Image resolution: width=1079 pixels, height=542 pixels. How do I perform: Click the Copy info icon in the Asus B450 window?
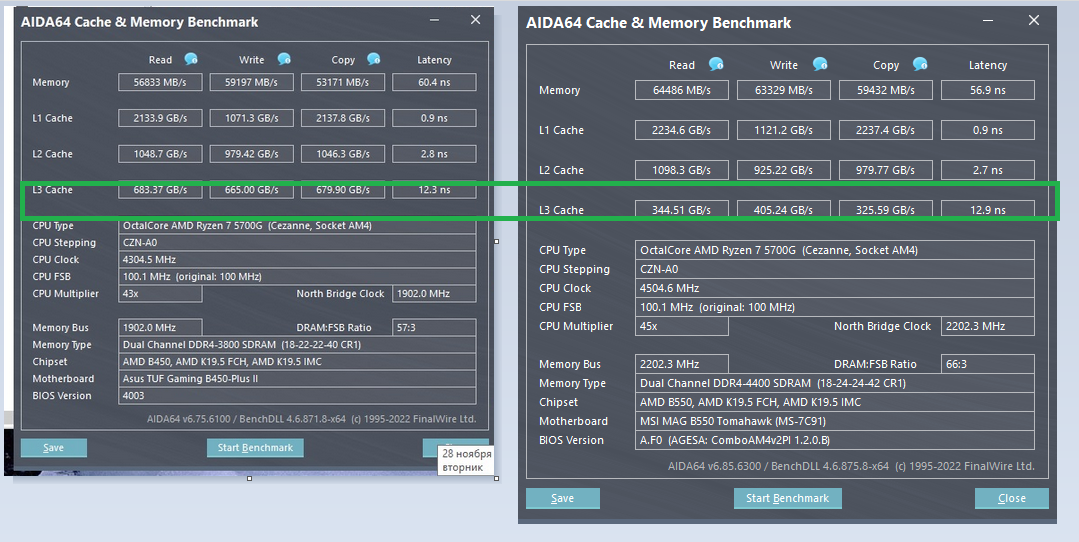coord(373,59)
